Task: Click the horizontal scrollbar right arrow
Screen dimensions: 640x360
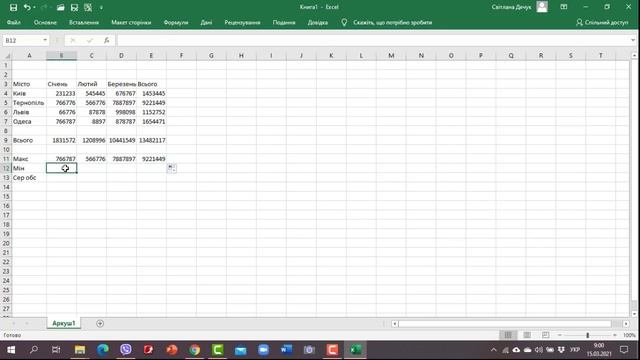Action: pyautogui.click(x=626, y=324)
